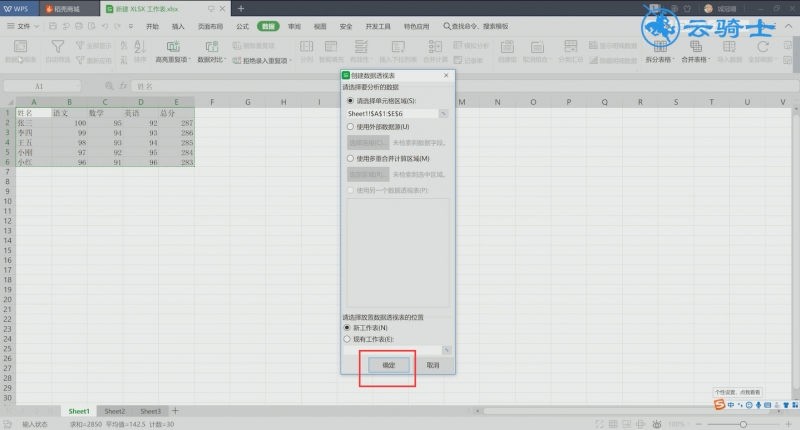800x430 pixels.
Task: Switch to the 开发工具 ribbon tab
Action: coord(378,27)
